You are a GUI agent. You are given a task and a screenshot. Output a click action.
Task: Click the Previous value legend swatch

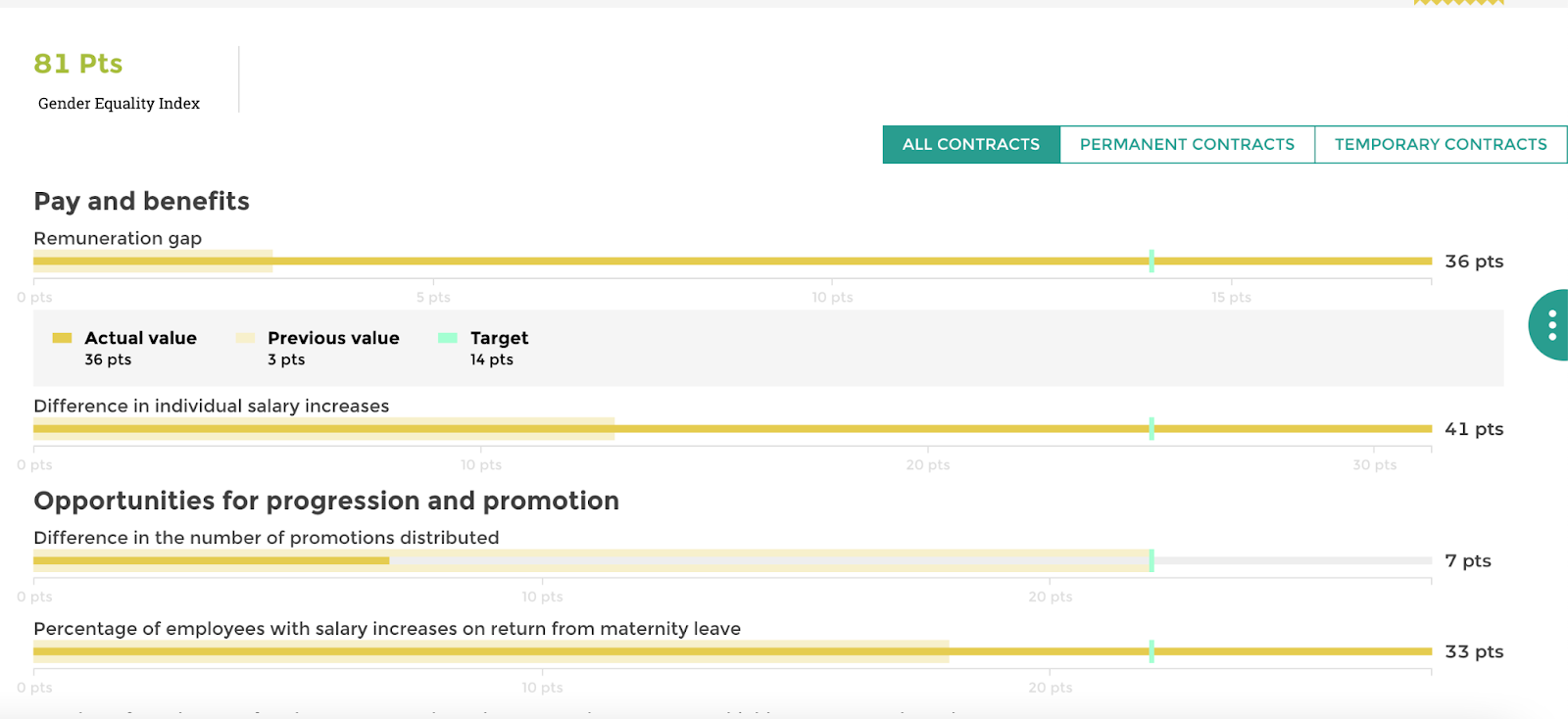(x=245, y=338)
